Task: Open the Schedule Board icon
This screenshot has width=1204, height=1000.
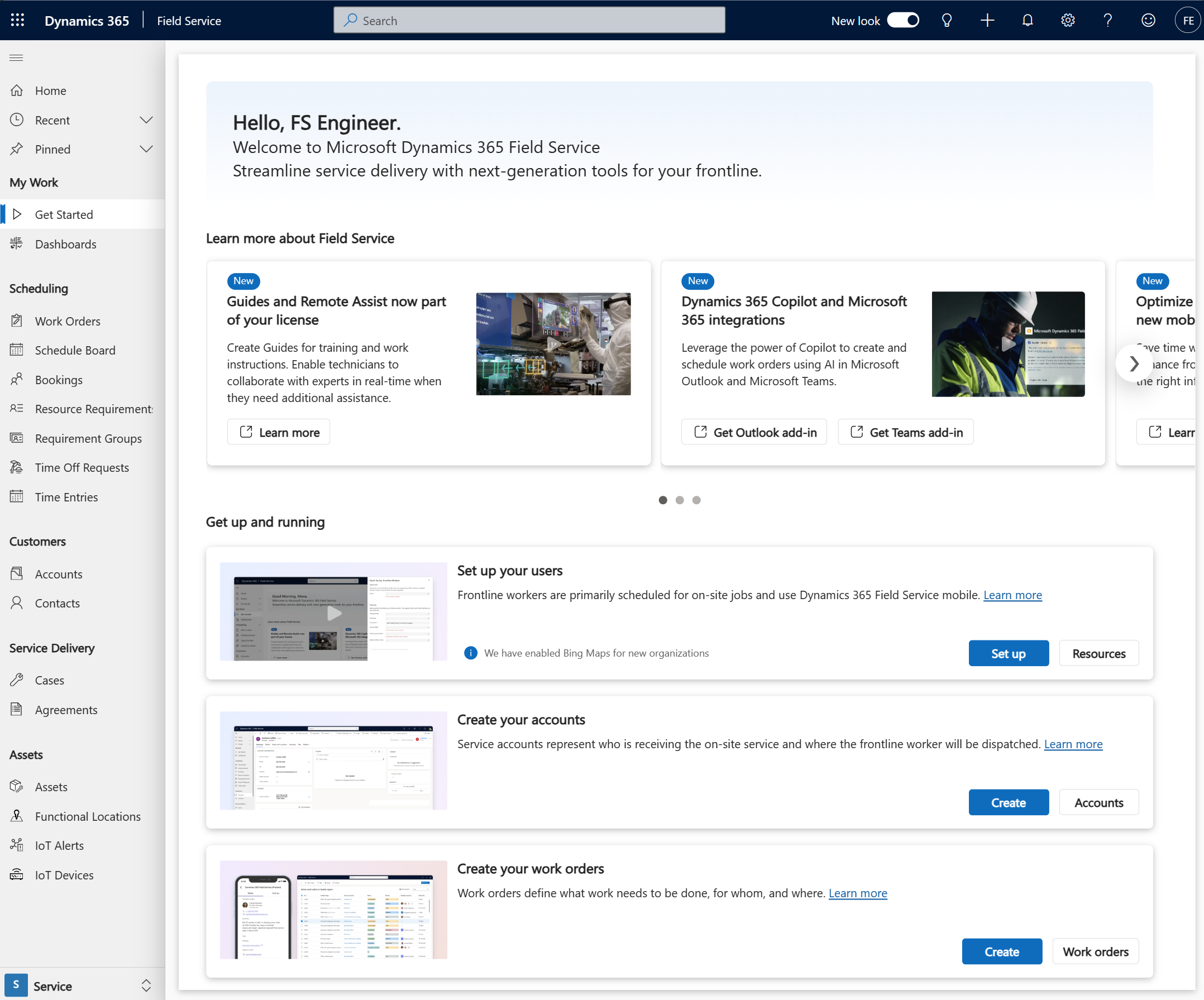Action: click(18, 350)
